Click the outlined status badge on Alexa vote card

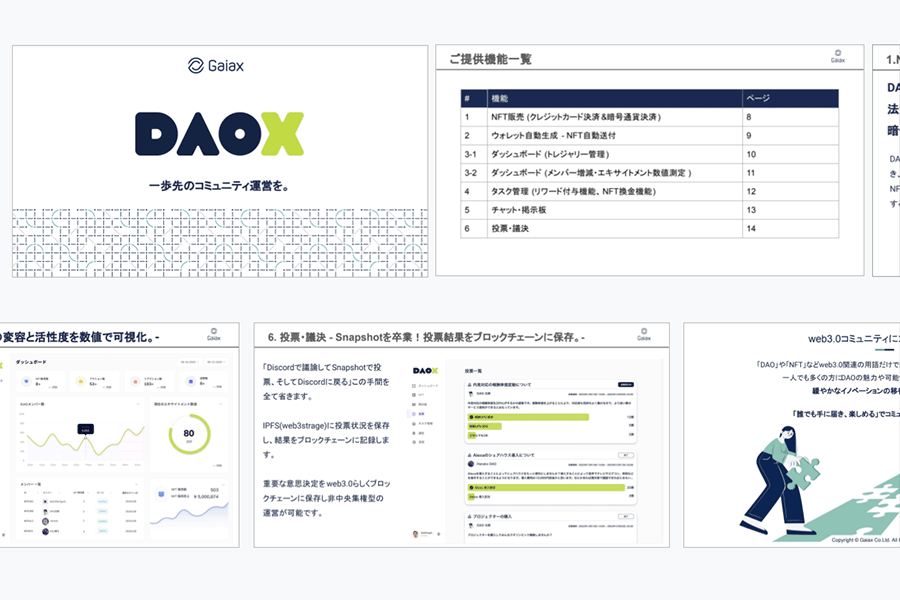click(x=626, y=455)
